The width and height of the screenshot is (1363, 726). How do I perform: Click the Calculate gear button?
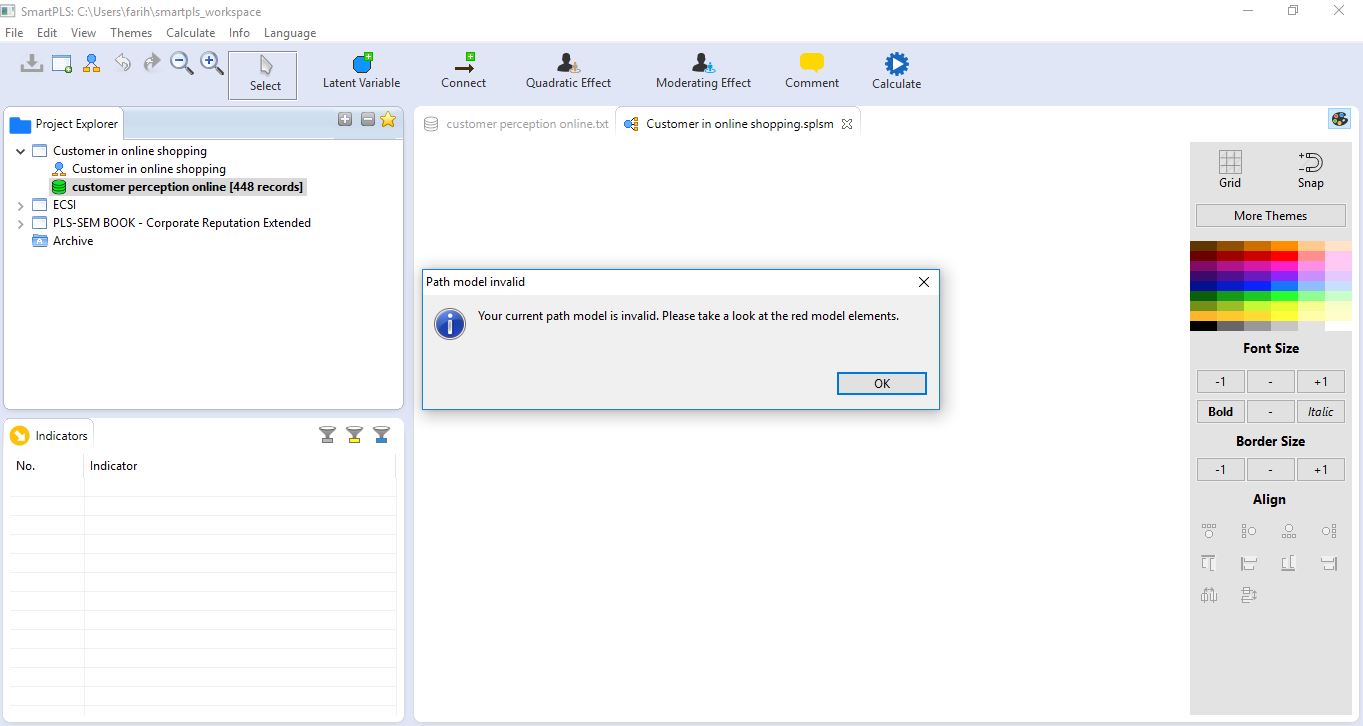(896, 71)
